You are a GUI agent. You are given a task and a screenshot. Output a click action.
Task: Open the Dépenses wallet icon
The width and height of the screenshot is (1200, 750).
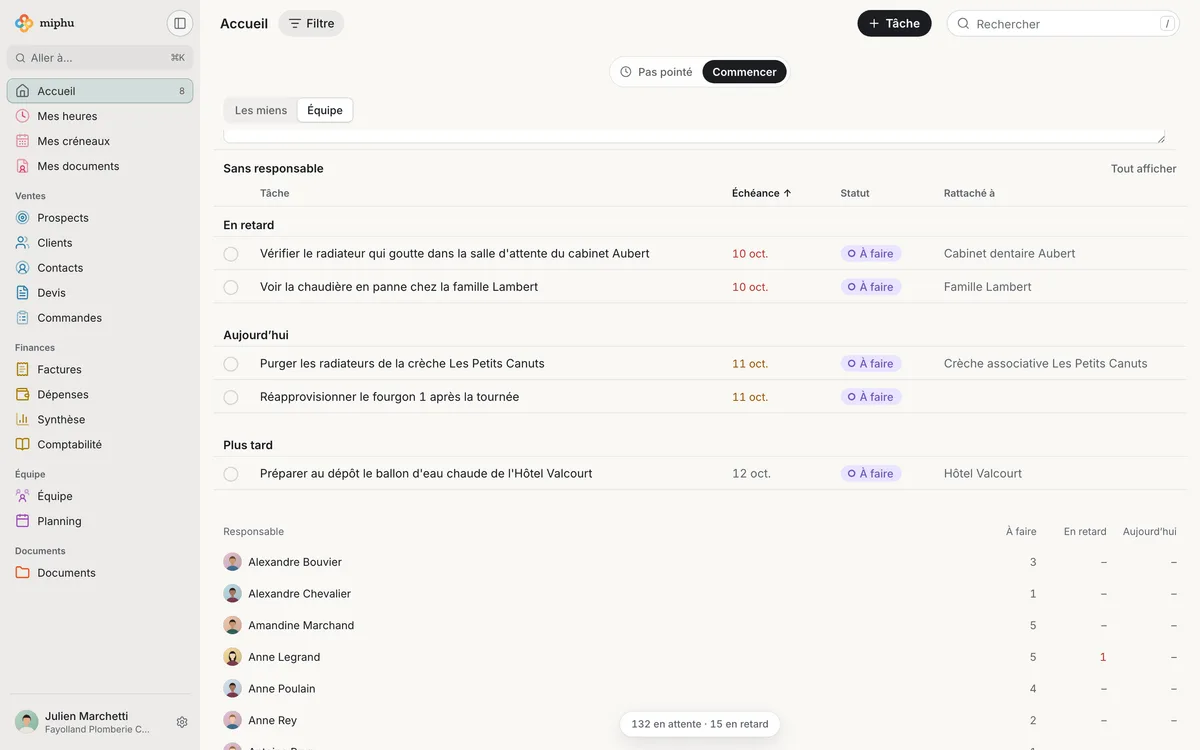22,394
